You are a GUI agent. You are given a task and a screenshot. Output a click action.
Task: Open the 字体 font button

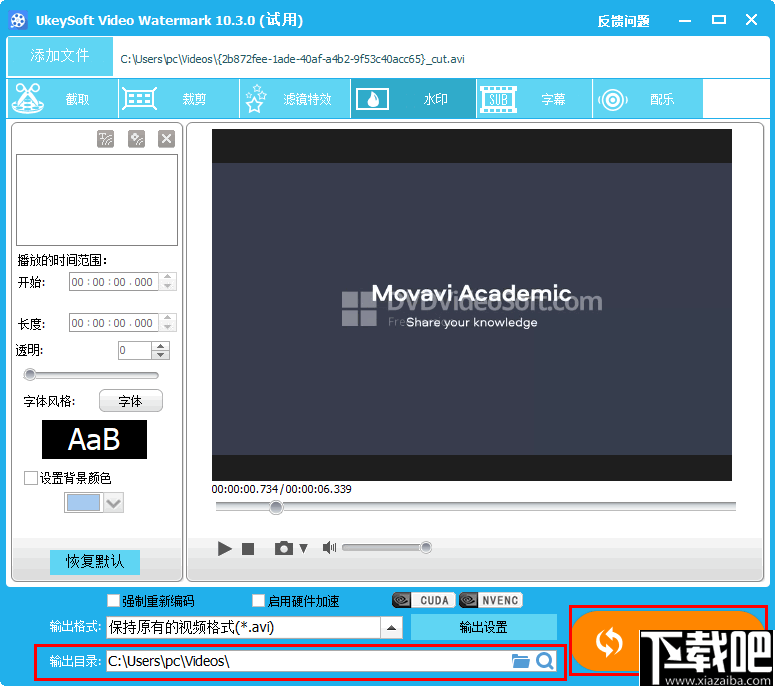click(130, 401)
